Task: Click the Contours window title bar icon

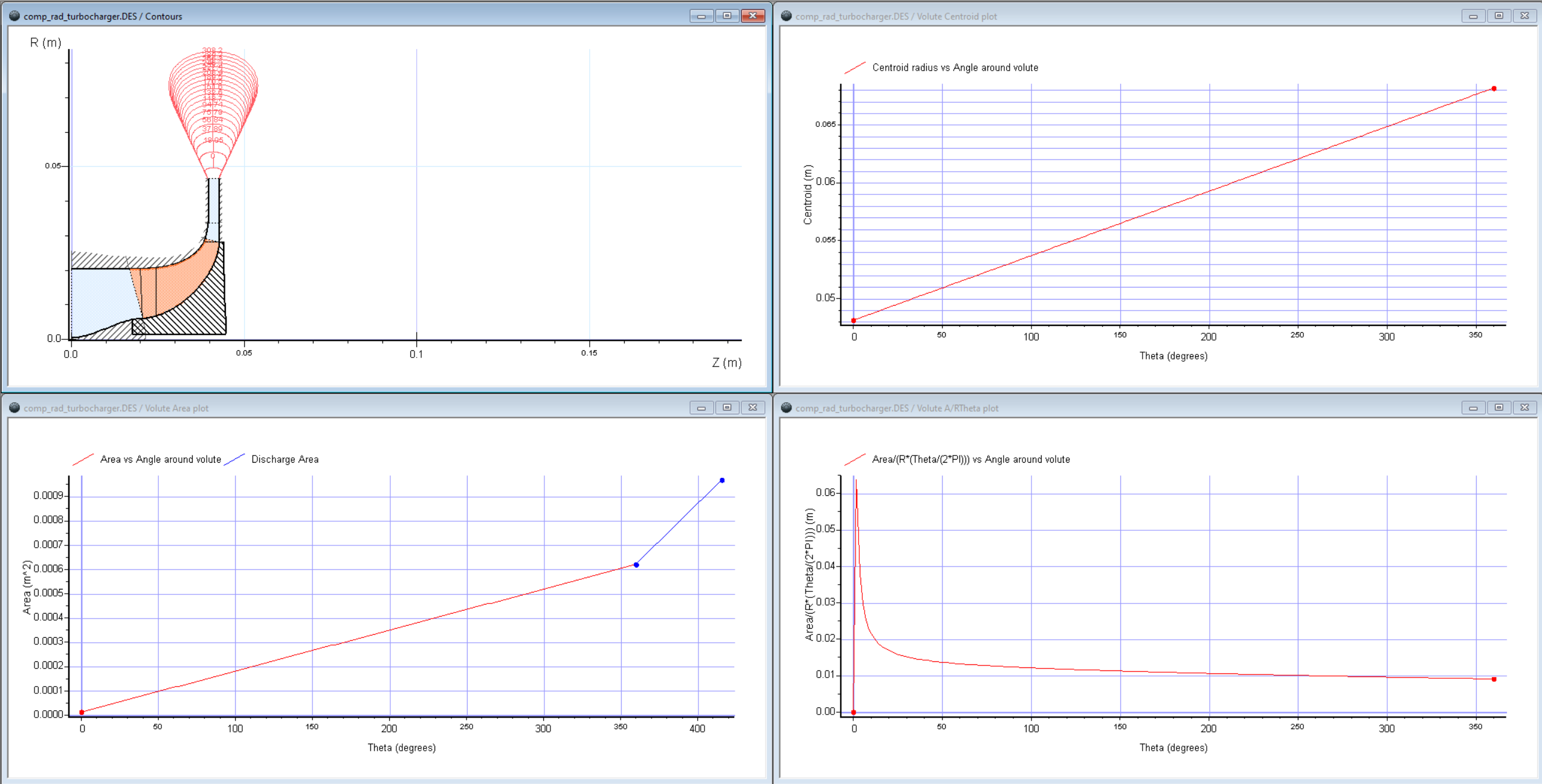Action: (x=15, y=16)
